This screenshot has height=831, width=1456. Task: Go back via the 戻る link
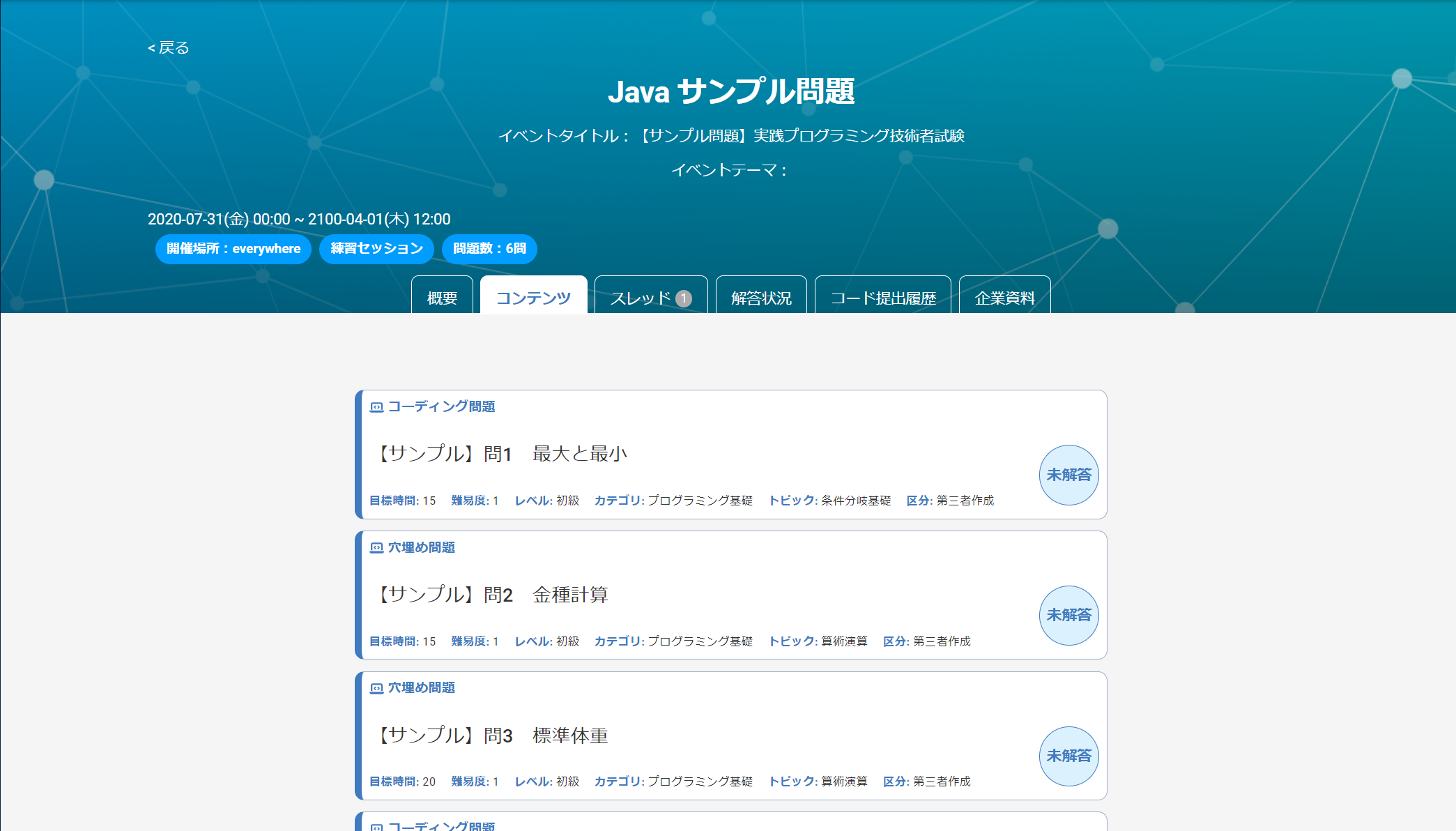pyautogui.click(x=168, y=47)
